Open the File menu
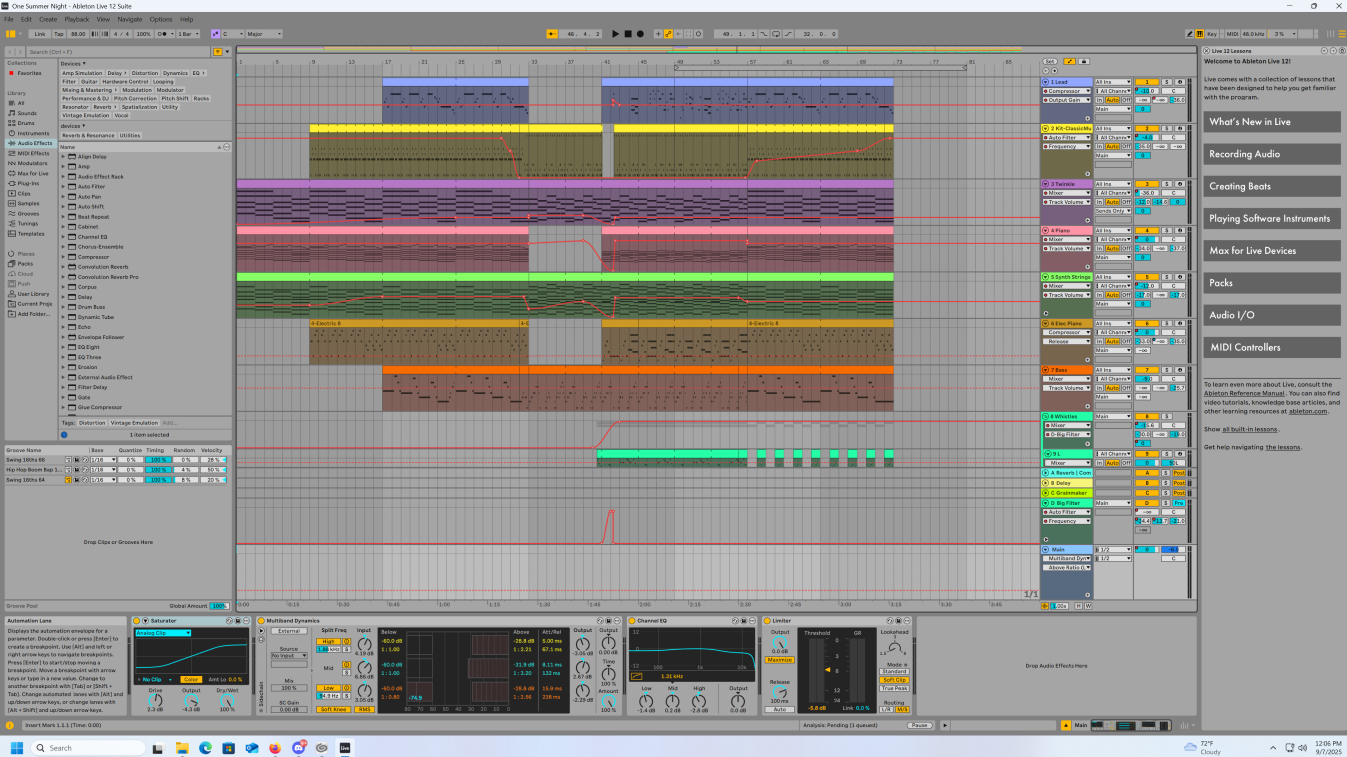1347x757 pixels. click(10, 19)
